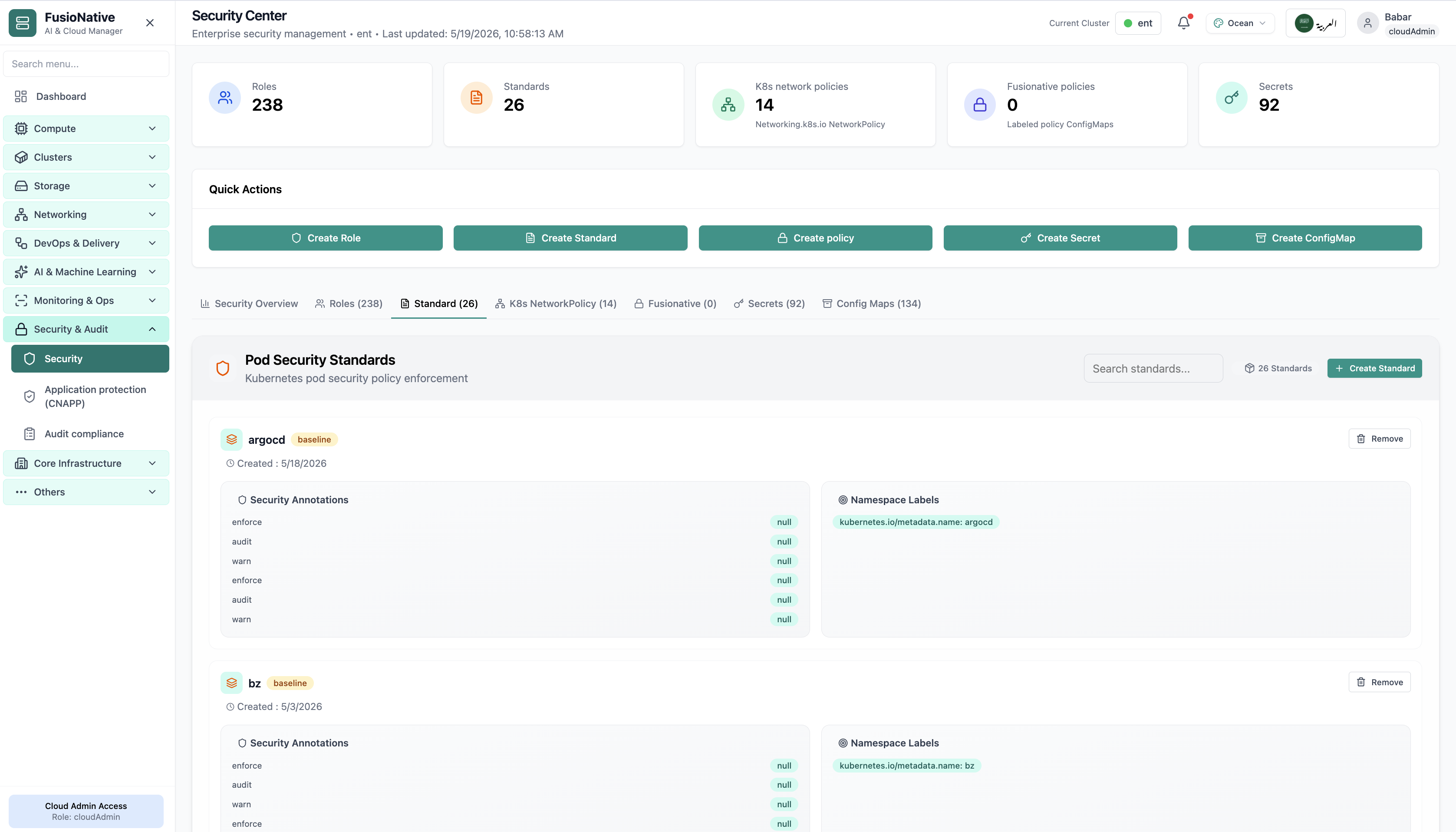Switch to the Security Overview tab
Viewport: 1456px width, 832px height.
point(249,304)
